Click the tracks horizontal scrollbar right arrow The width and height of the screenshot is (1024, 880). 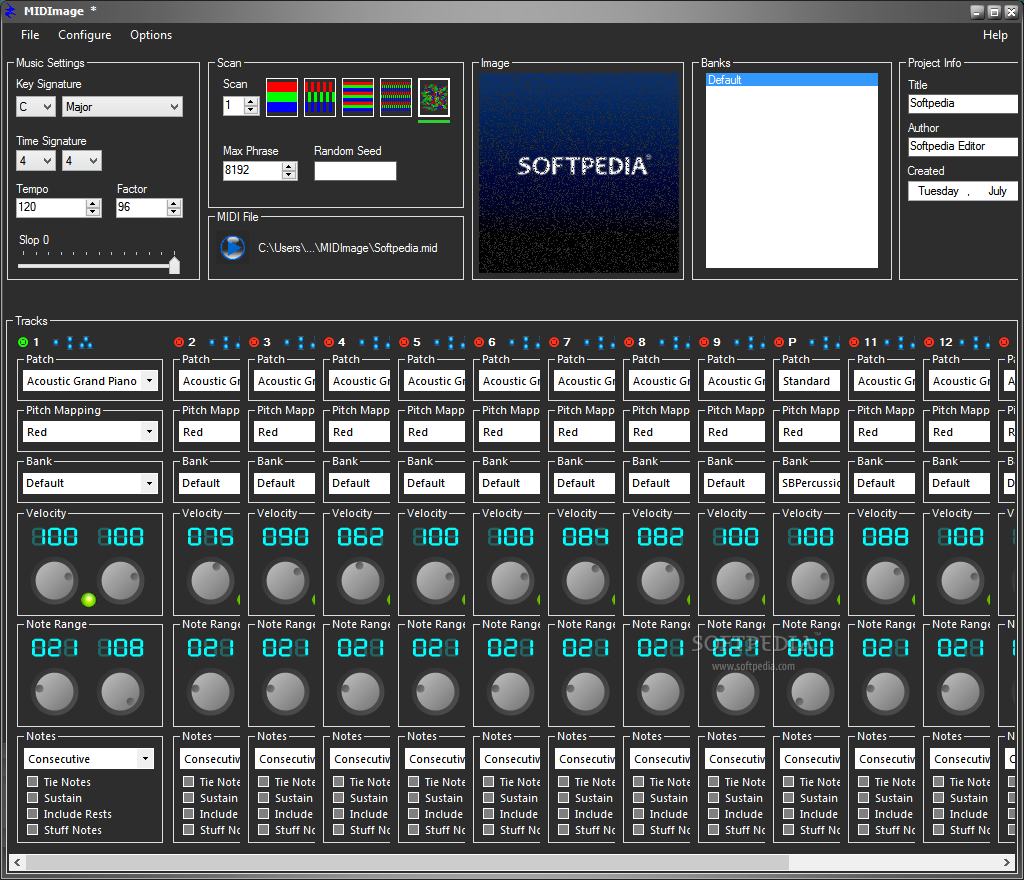1007,862
